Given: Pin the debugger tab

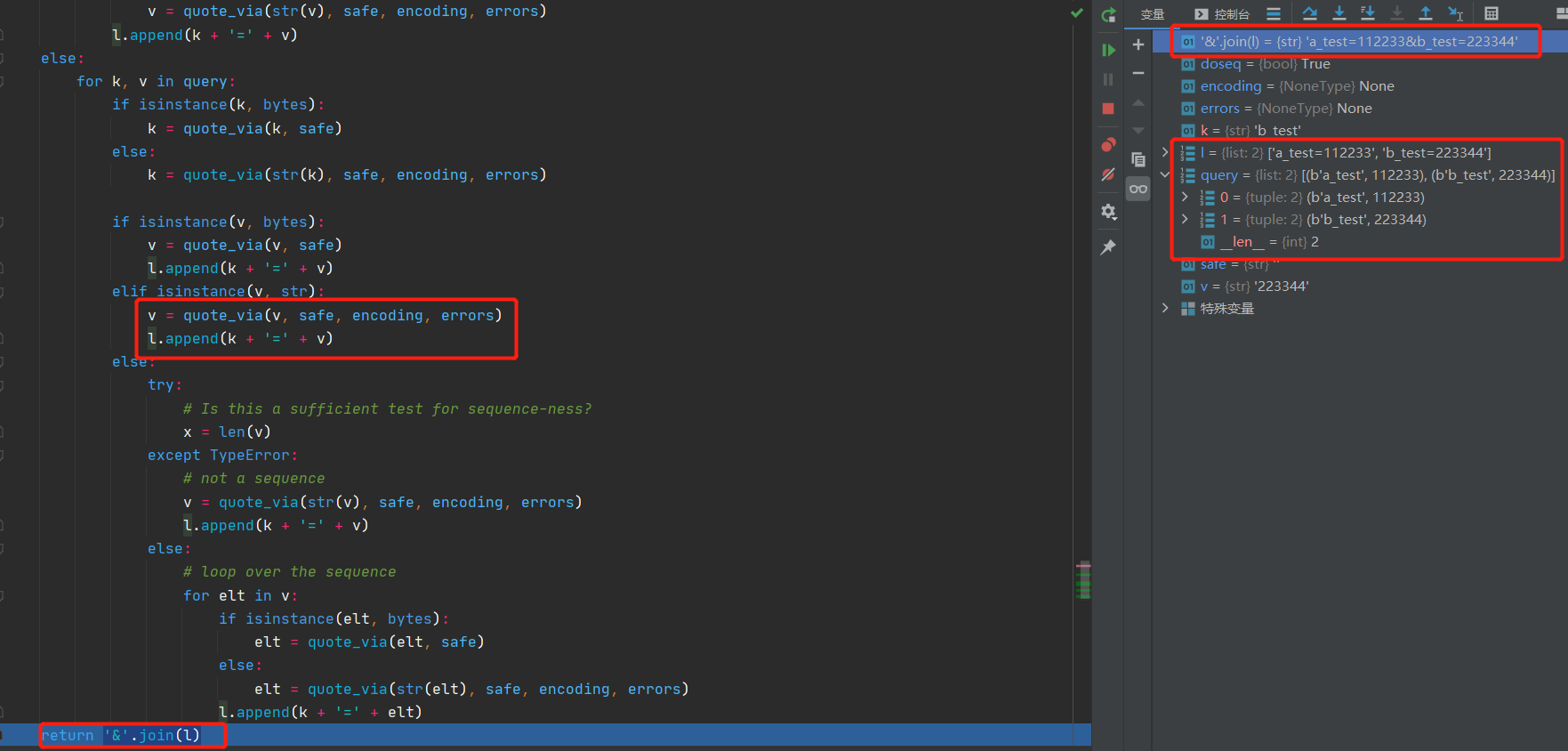Looking at the screenshot, I should coord(1108,247).
